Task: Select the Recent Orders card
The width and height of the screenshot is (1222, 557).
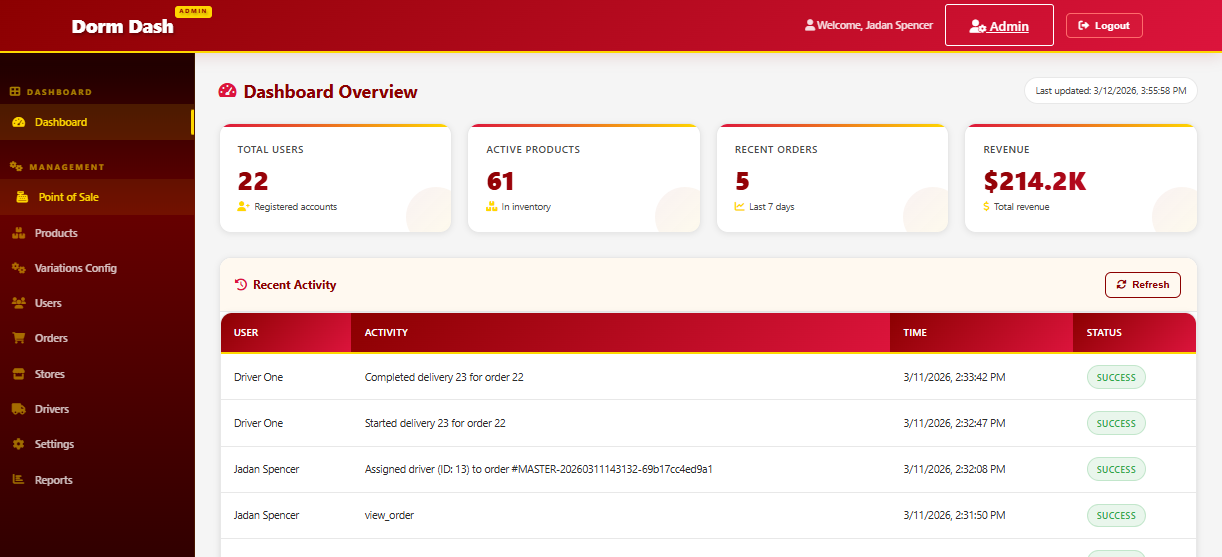Action: coord(832,178)
